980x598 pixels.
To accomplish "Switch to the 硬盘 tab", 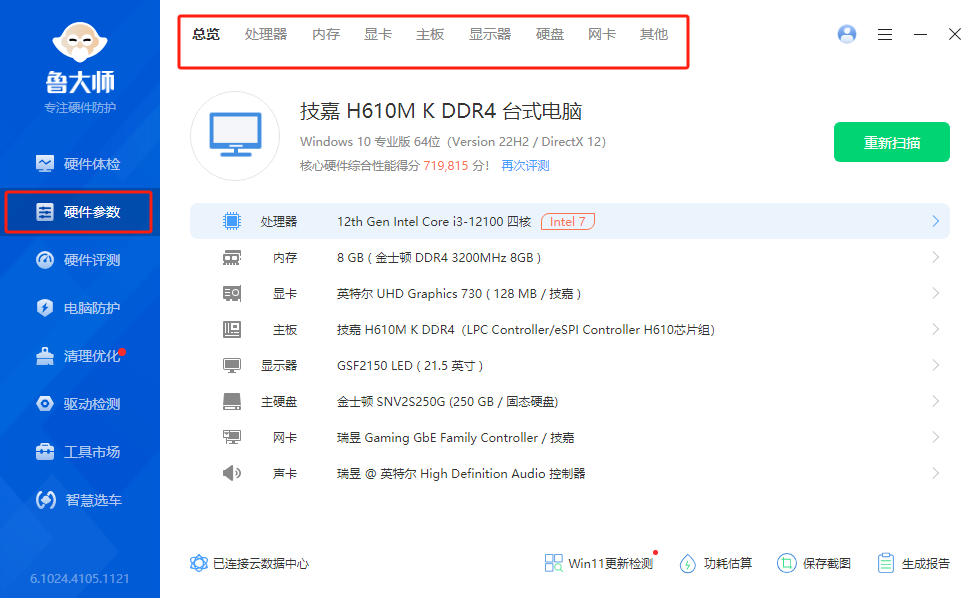I will tap(550, 34).
